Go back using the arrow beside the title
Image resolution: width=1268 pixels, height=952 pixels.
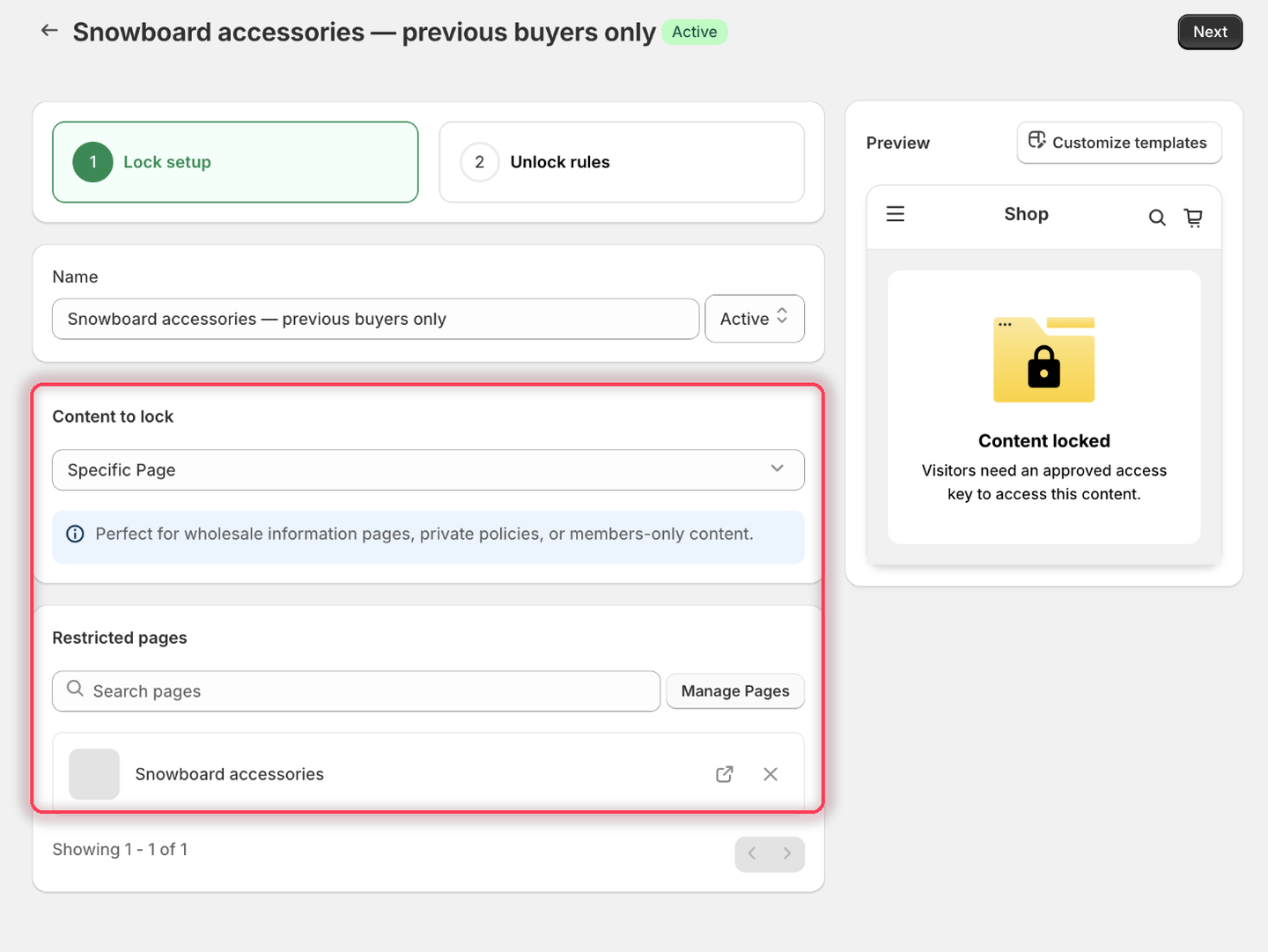(49, 31)
